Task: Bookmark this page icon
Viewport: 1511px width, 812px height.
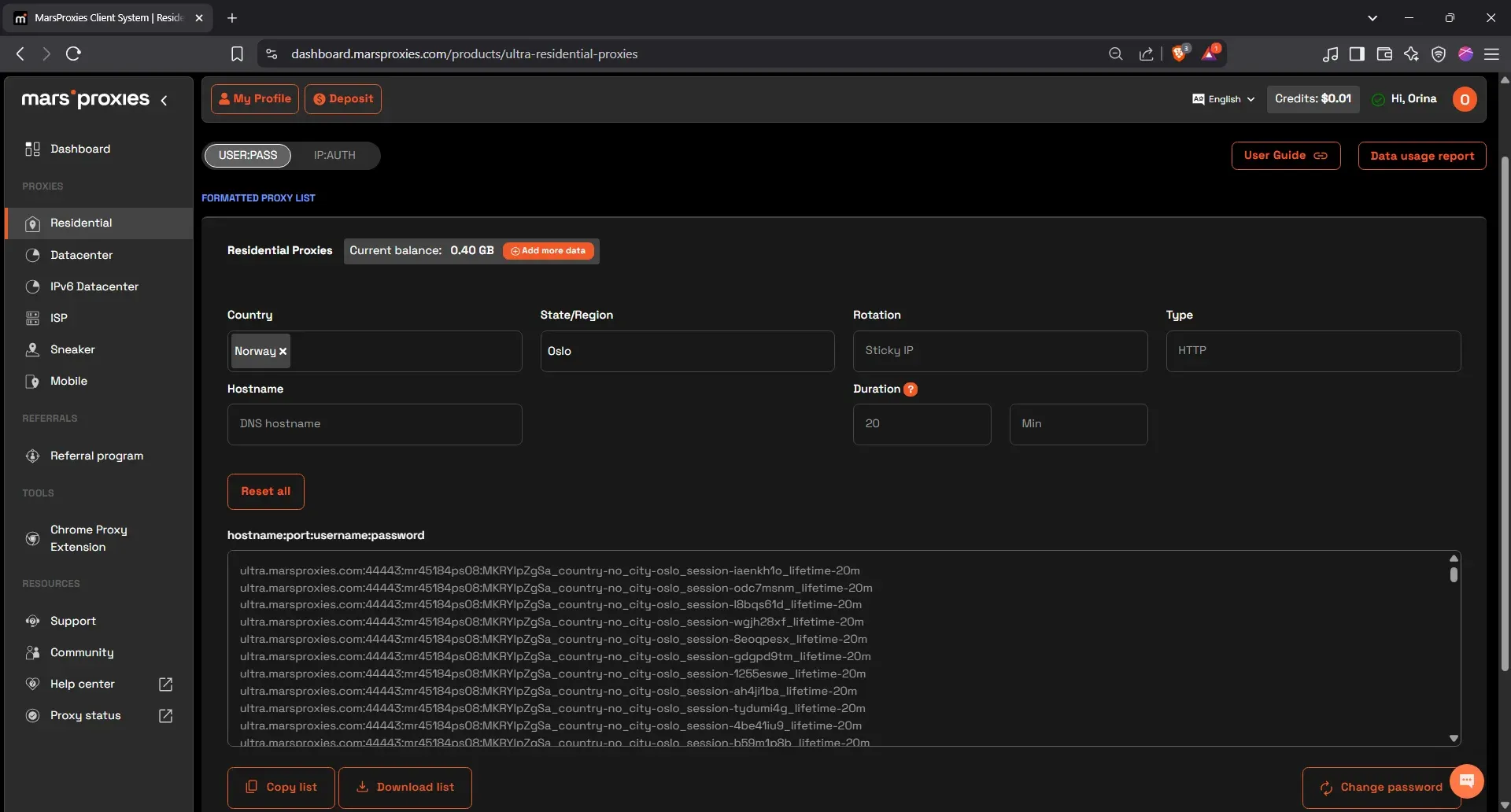Action: (237, 54)
